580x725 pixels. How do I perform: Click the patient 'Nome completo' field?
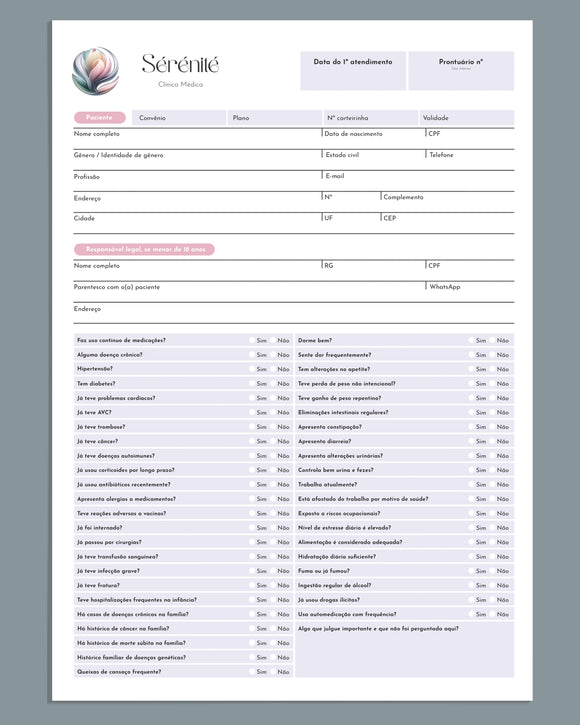coord(197,139)
